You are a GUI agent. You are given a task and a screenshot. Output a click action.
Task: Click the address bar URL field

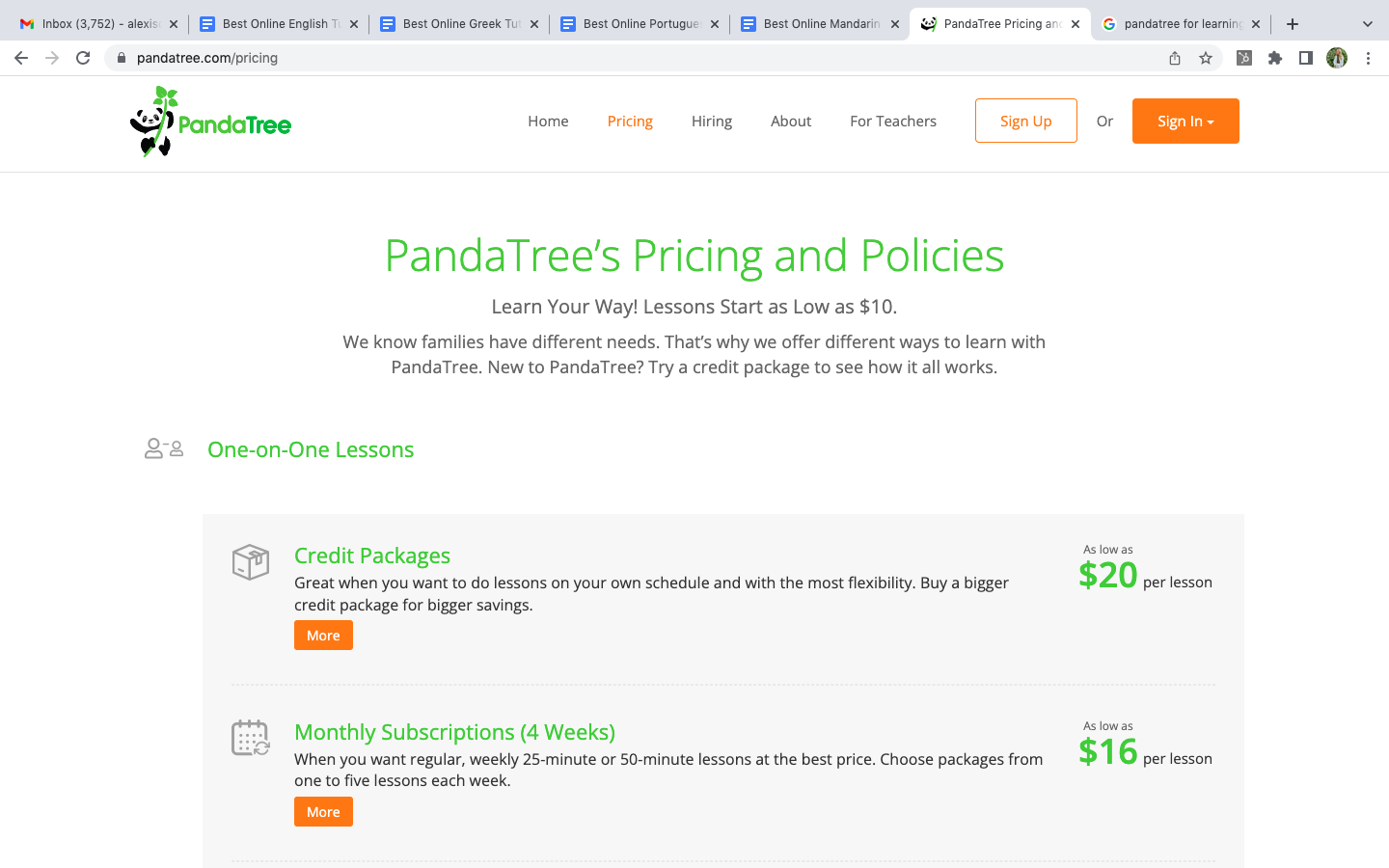(579, 58)
